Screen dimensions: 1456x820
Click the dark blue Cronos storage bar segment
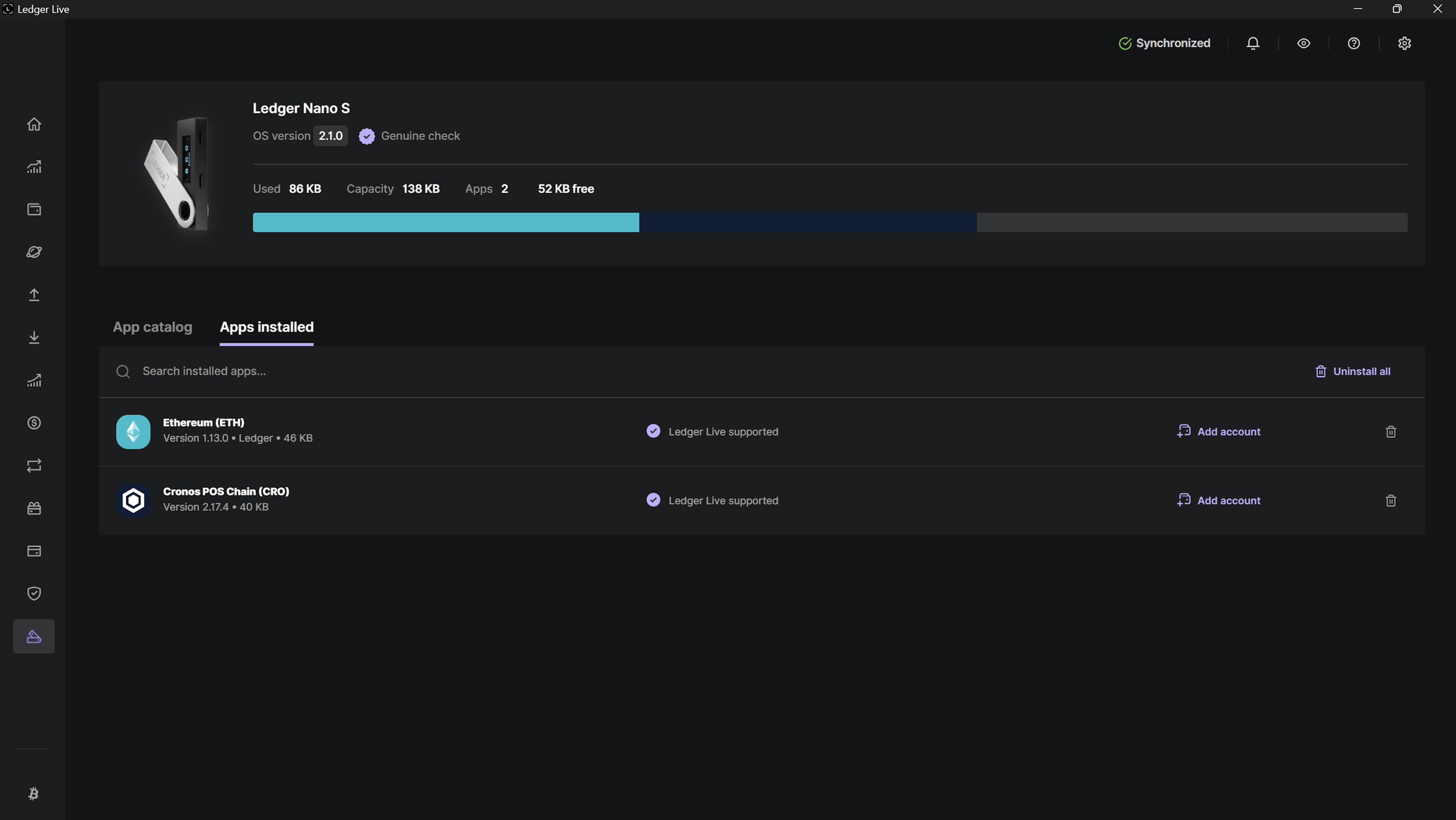pyautogui.click(x=808, y=223)
